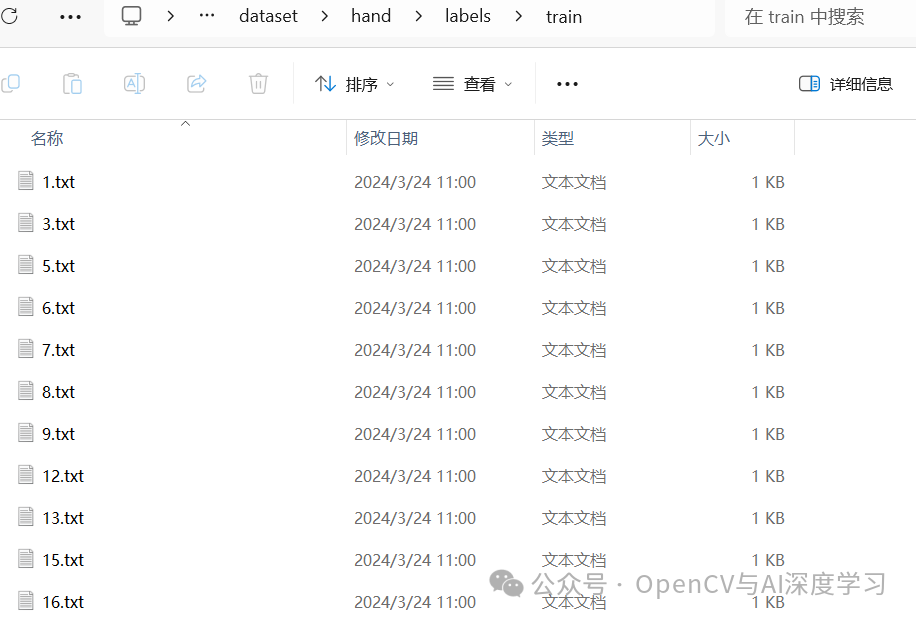Click the share icon in toolbar
The width and height of the screenshot is (916, 621).
pyautogui.click(x=197, y=84)
